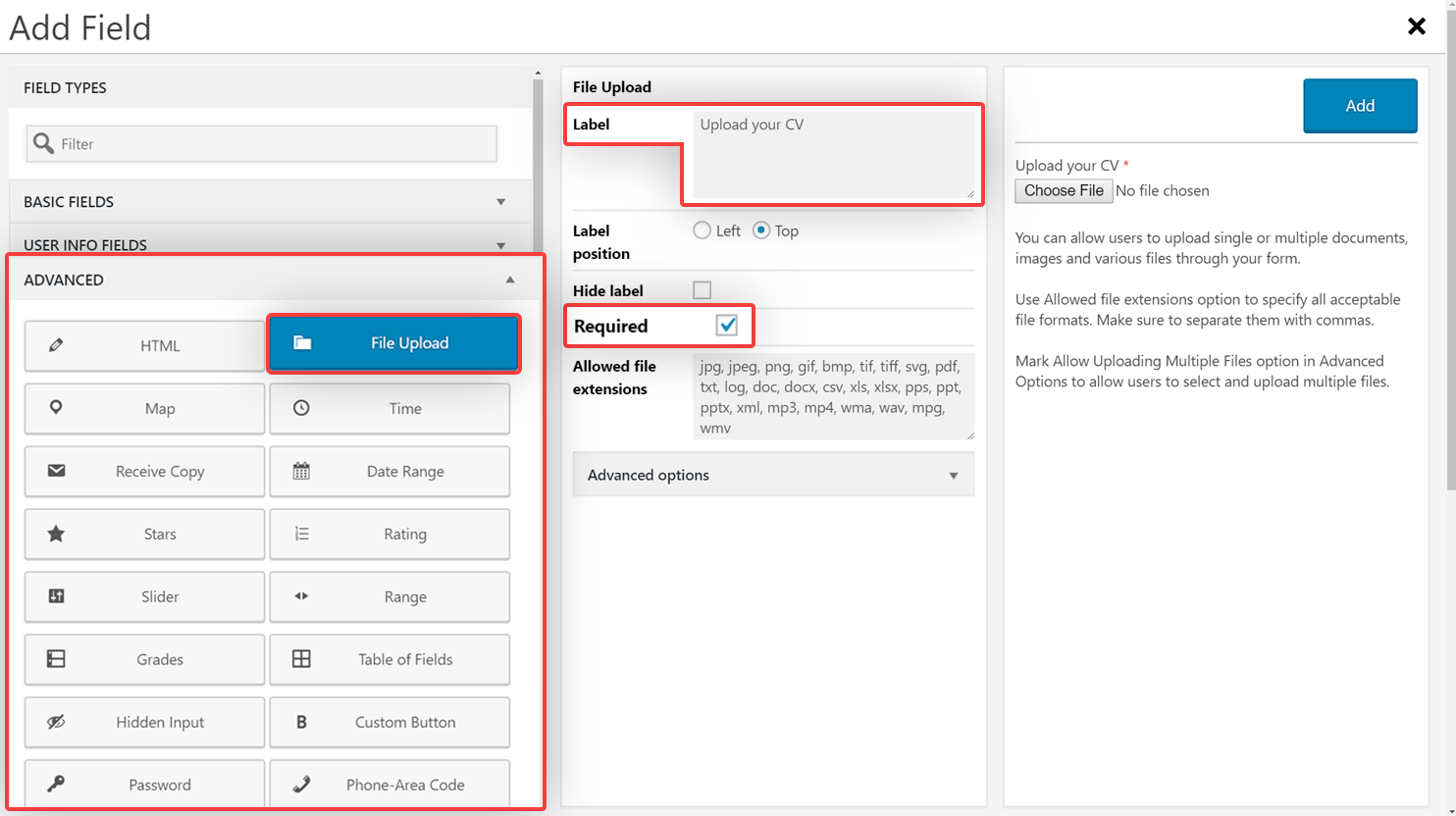
Task: Click the 'FIELD TYPES' heading
Action: tap(65, 87)
